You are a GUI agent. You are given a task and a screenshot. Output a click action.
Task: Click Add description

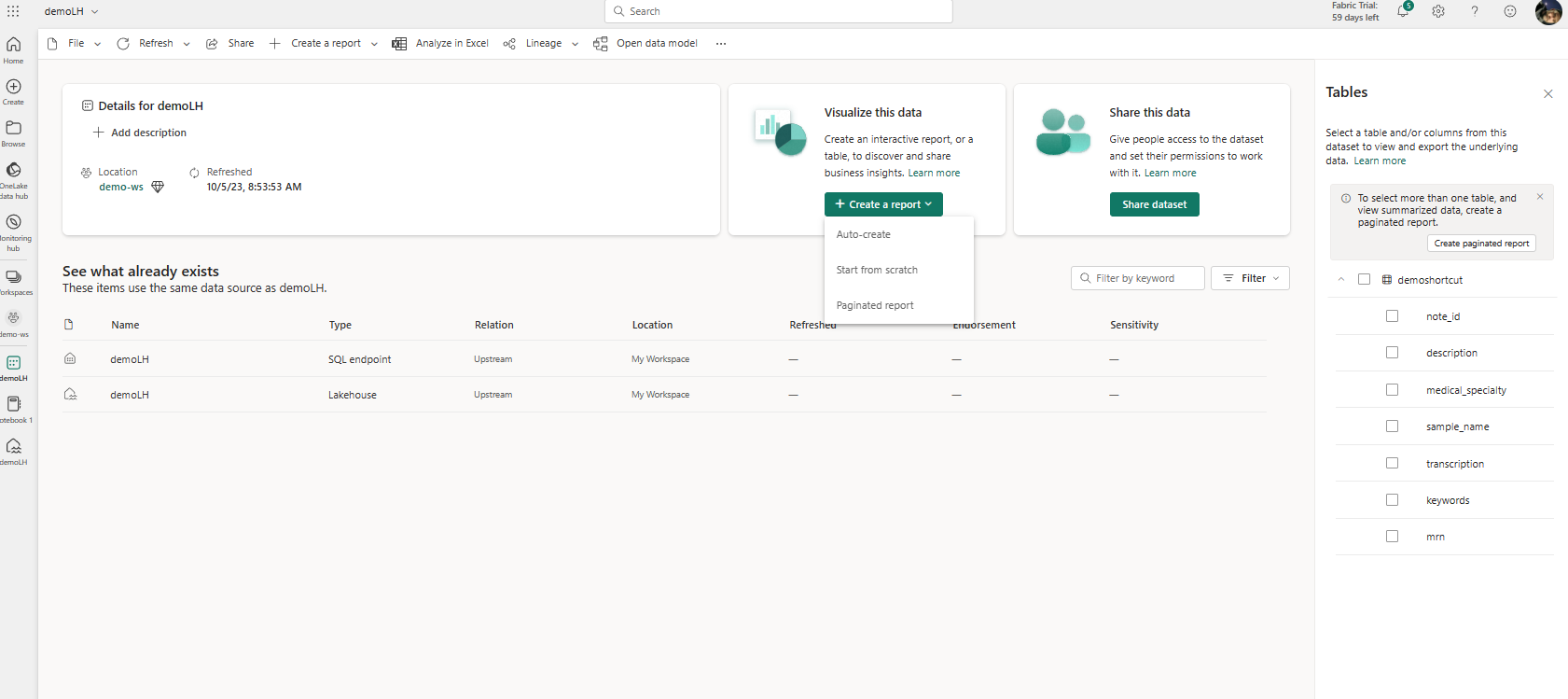[140, 133]
